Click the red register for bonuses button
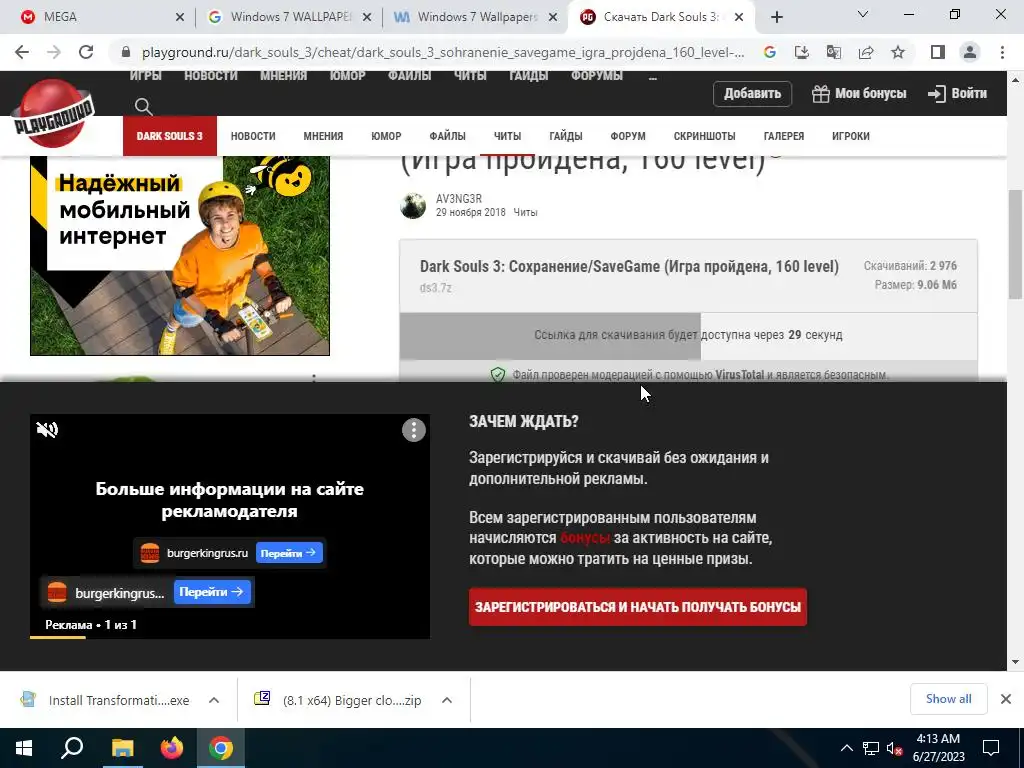The width and height of the screenshot is (1024, 768). [637, 607]
